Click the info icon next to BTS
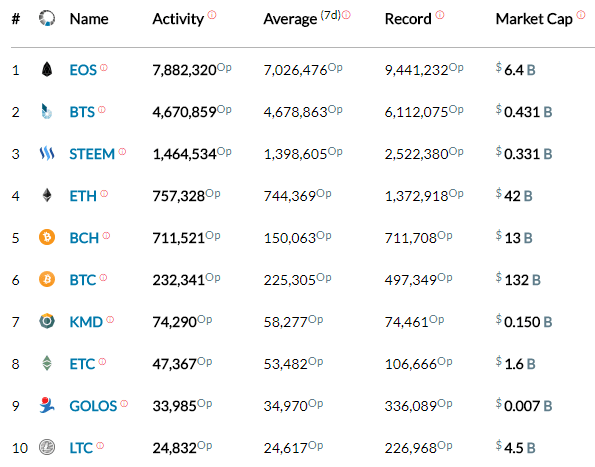 102,110
